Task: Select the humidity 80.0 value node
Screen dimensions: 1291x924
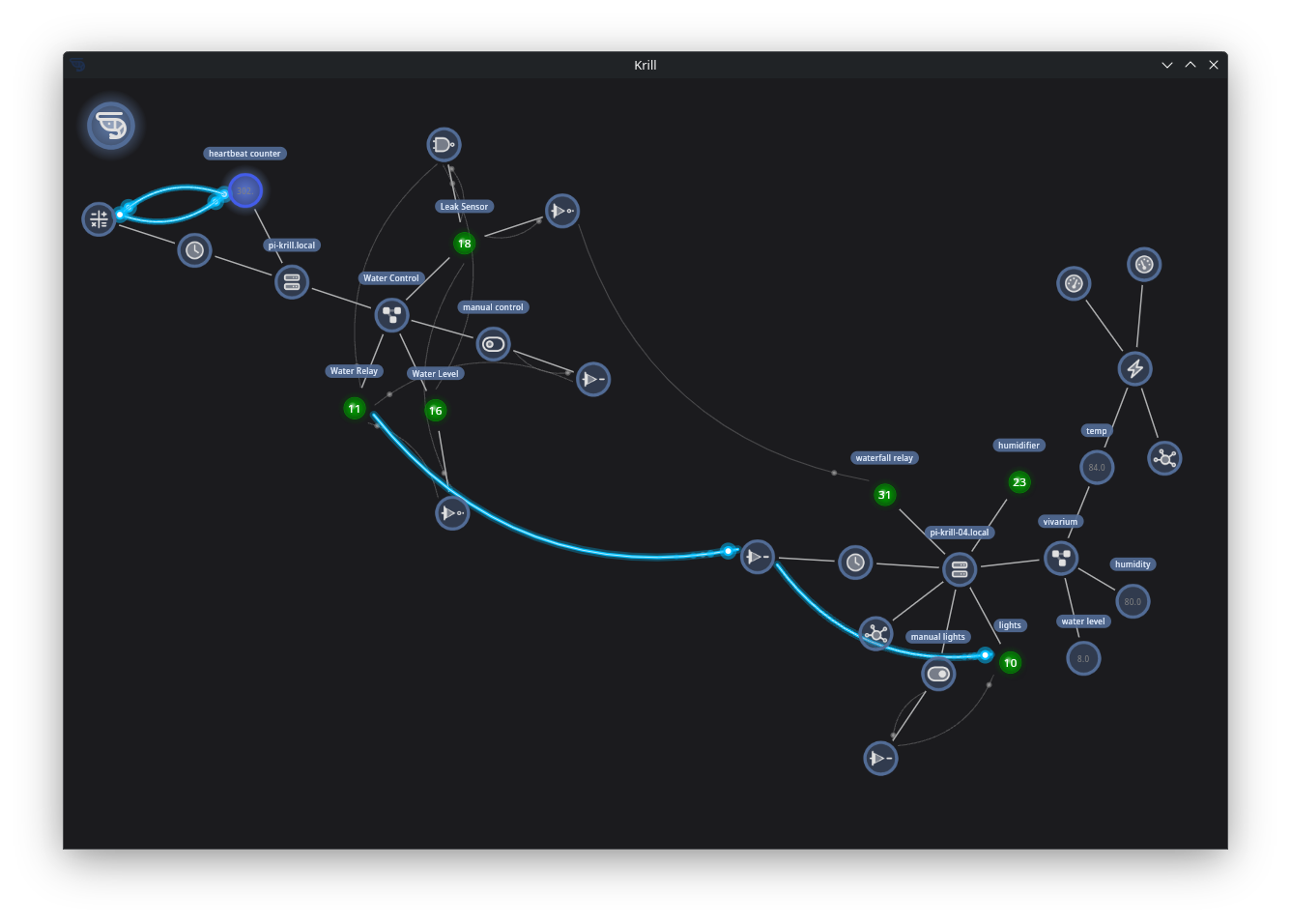Action: click(1133, 602)
